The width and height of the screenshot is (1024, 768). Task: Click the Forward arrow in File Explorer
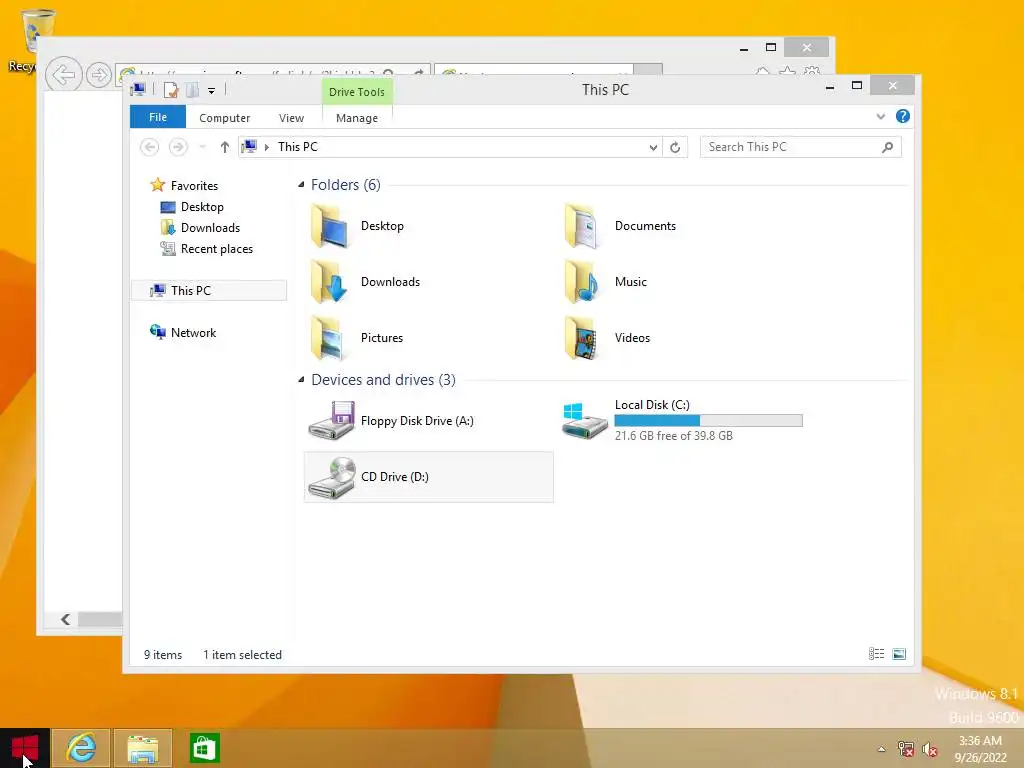click(178, 147)
